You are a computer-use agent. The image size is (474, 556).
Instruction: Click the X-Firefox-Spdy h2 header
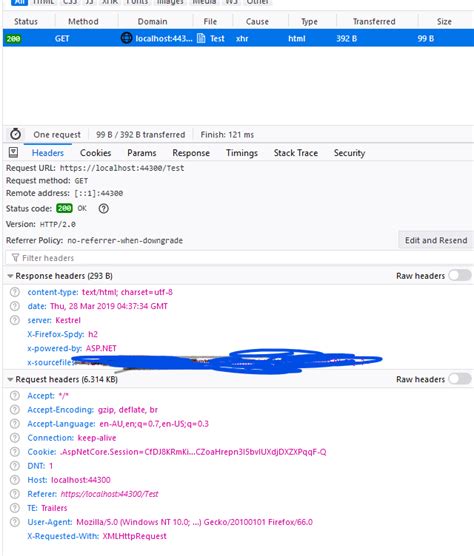tap(62, 334)
